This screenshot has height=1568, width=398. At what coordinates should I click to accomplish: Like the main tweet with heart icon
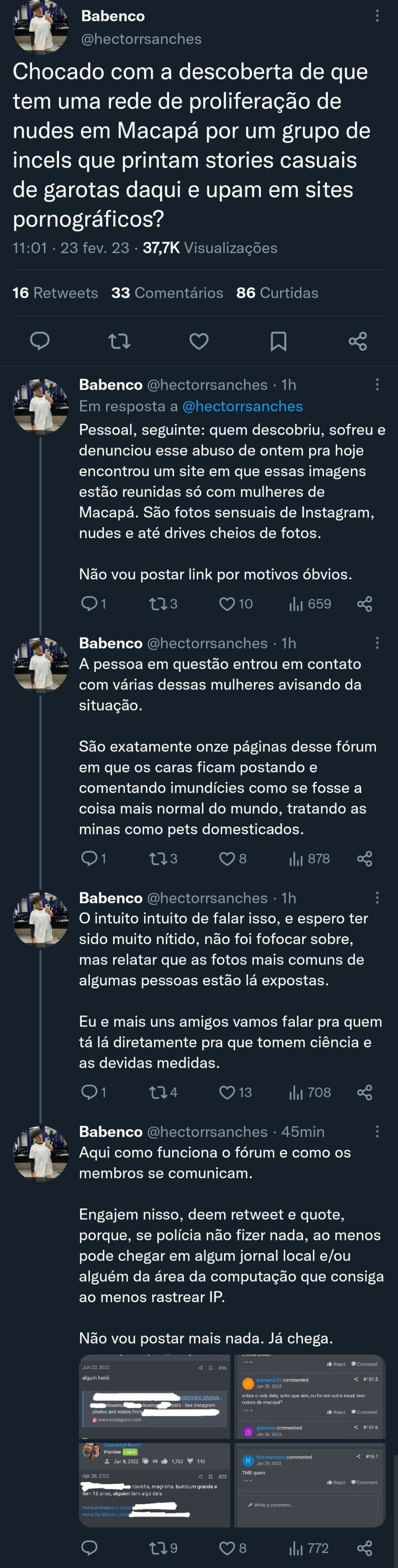(199, 341)
